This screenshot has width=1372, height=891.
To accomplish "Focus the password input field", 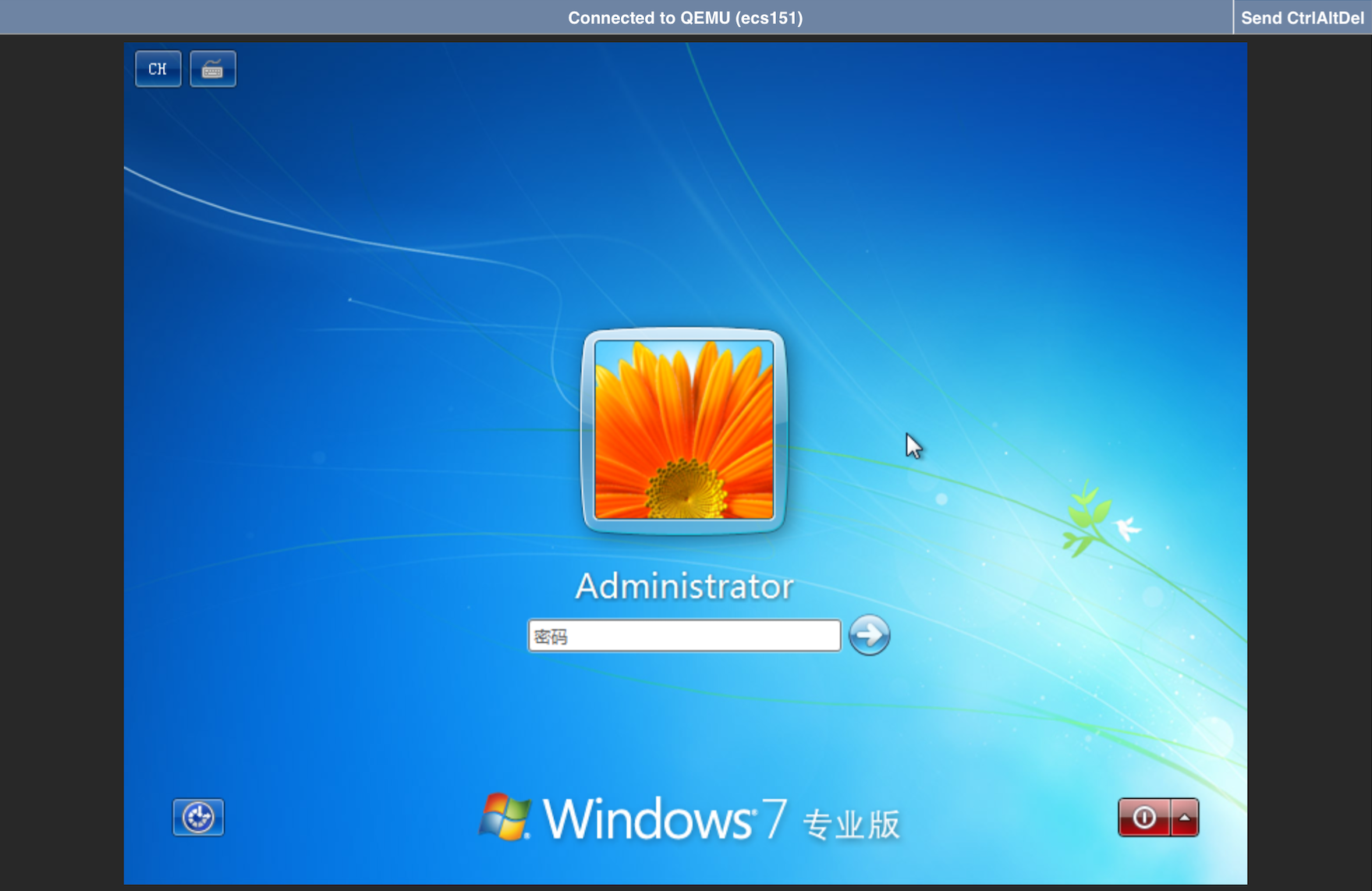I will (684, 636).
